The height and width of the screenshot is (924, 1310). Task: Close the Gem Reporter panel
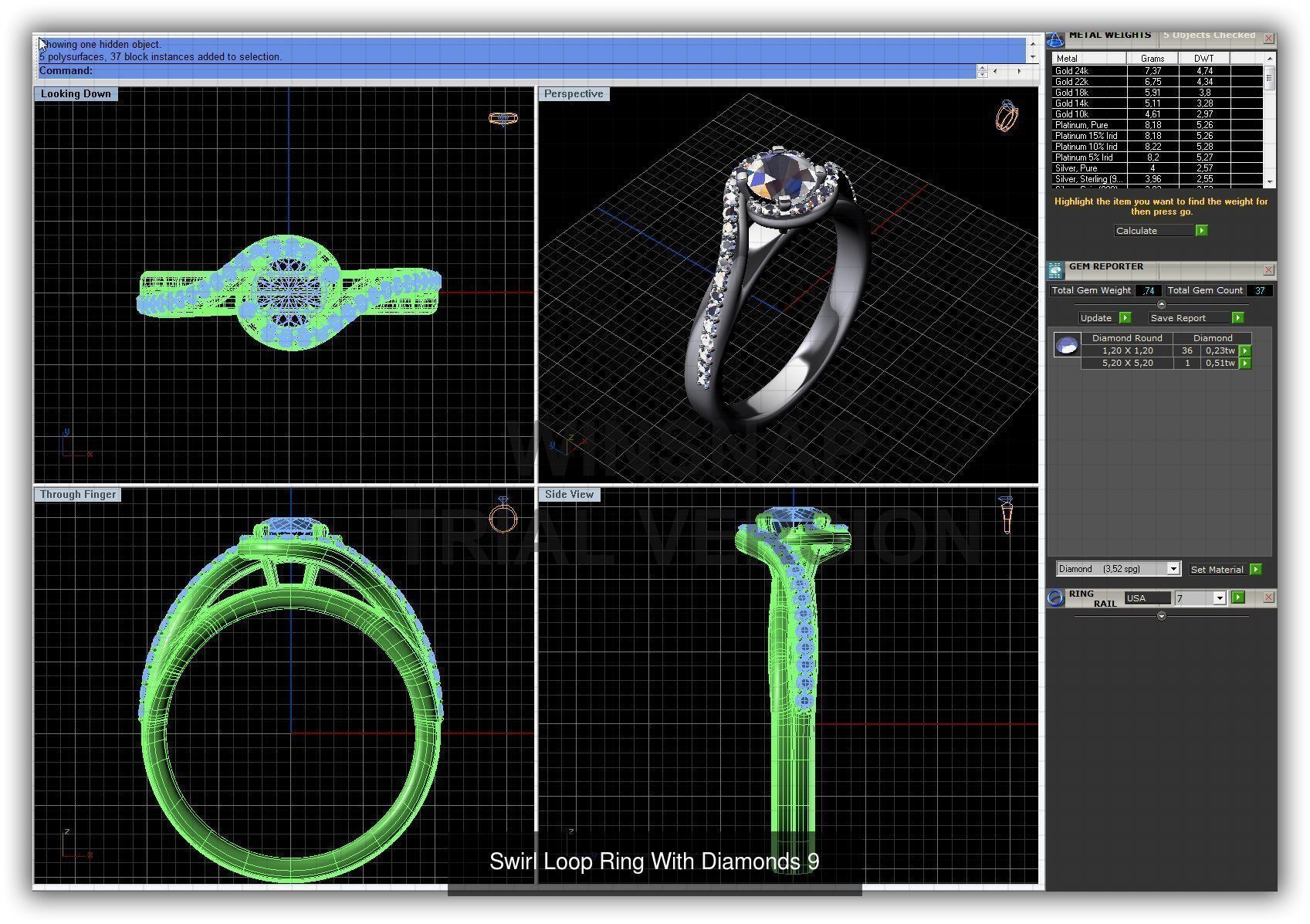pyautogui.click(x=1268, y=270)
